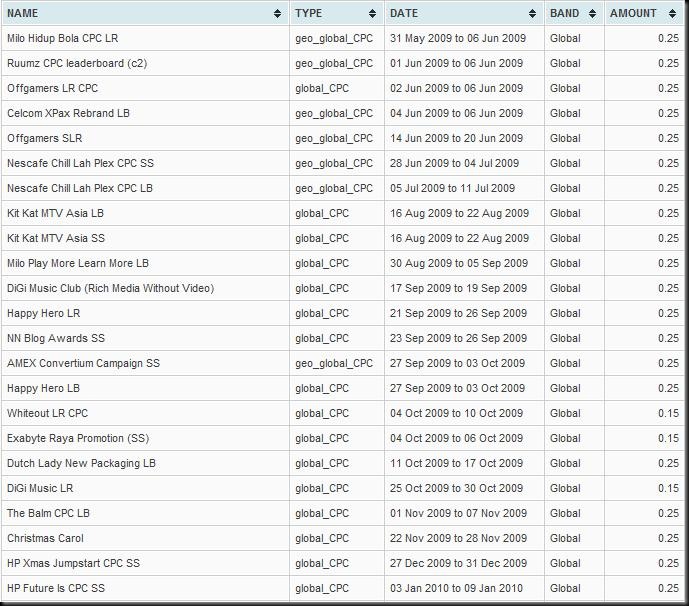This screenshot has width=689, height=606.
Task: Select the 'Happy Hero LR' campaign name
Action: pyautogui.click(x=44, y=314)
